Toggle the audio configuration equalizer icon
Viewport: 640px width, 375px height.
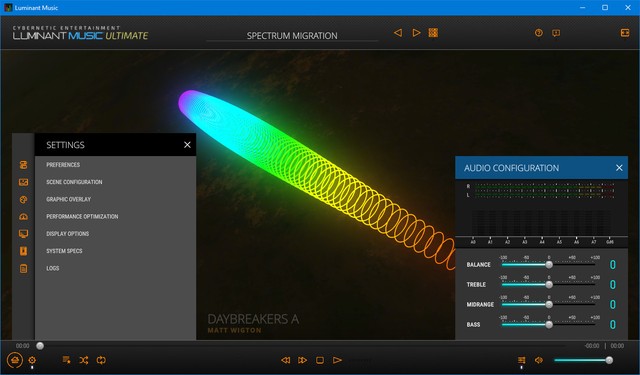click(521, 360)
